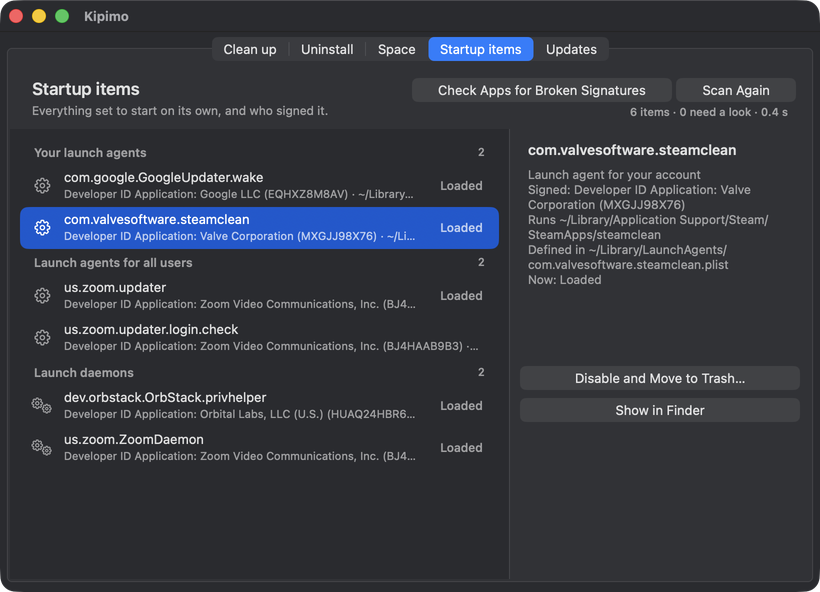Go to the Space tab

pyautogui.click(x=396, y=49)
